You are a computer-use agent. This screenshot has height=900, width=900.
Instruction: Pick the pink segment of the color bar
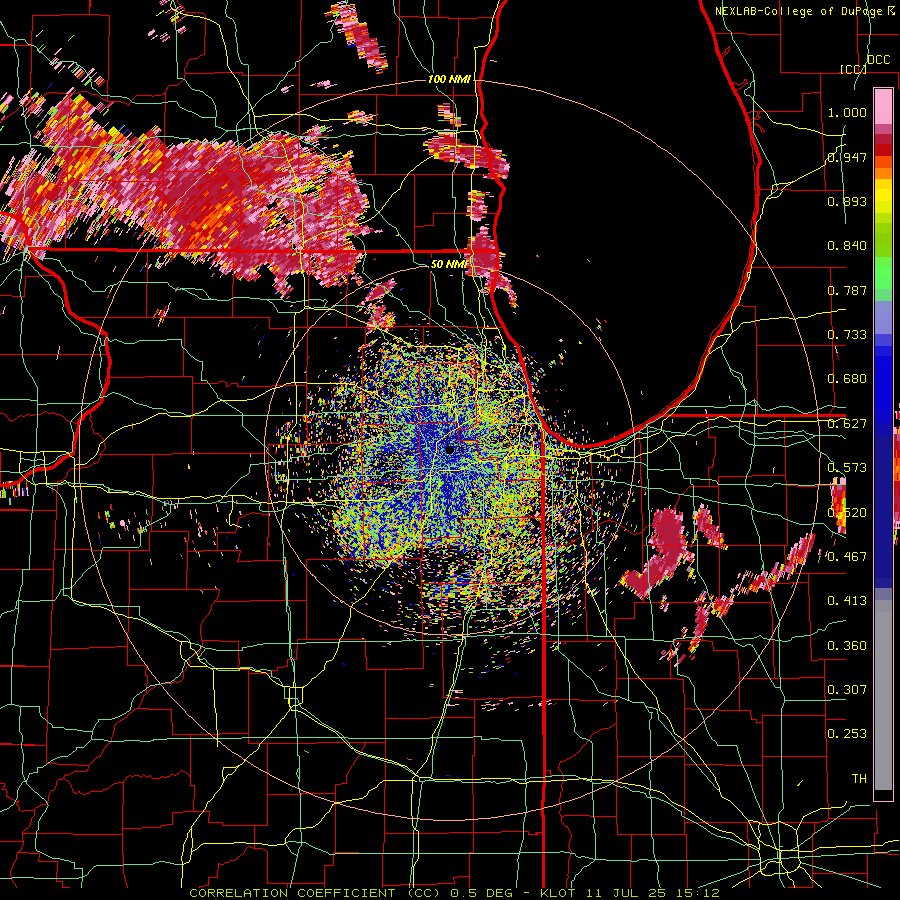coord(883,106)
